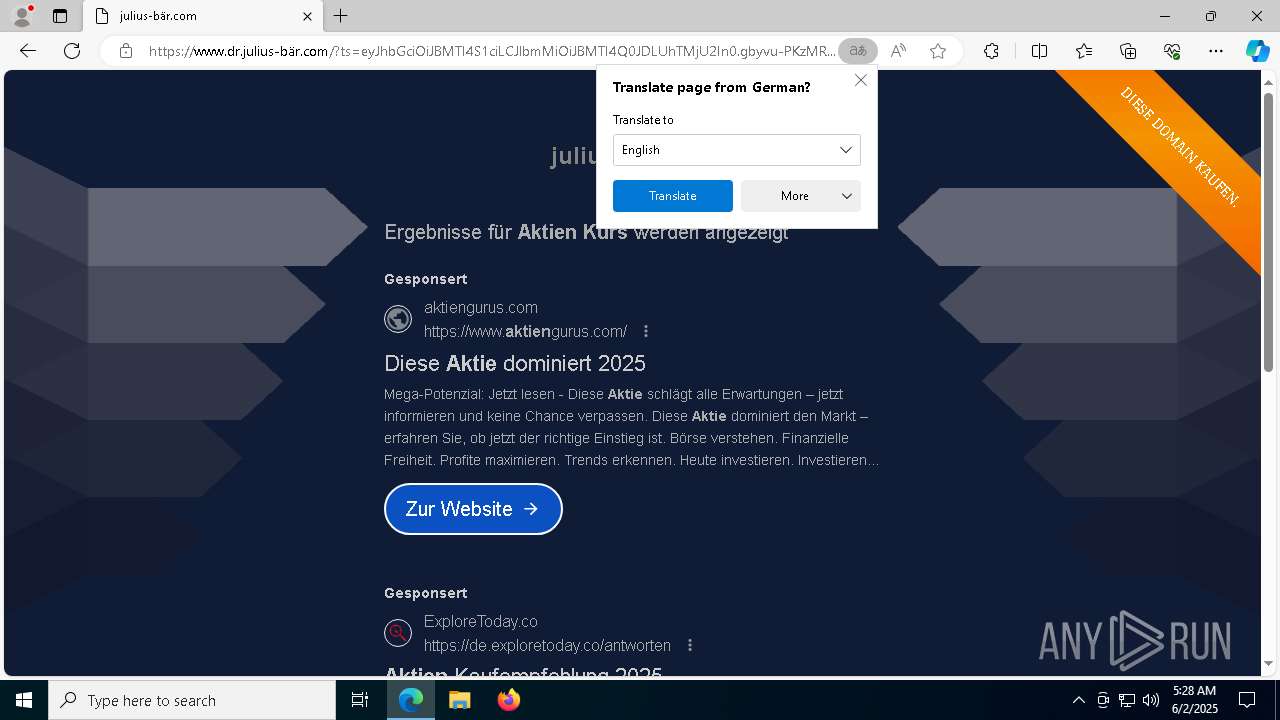Open network settings tray icon
This screenshot has height=720, width=1280.
coord(1127,700)
